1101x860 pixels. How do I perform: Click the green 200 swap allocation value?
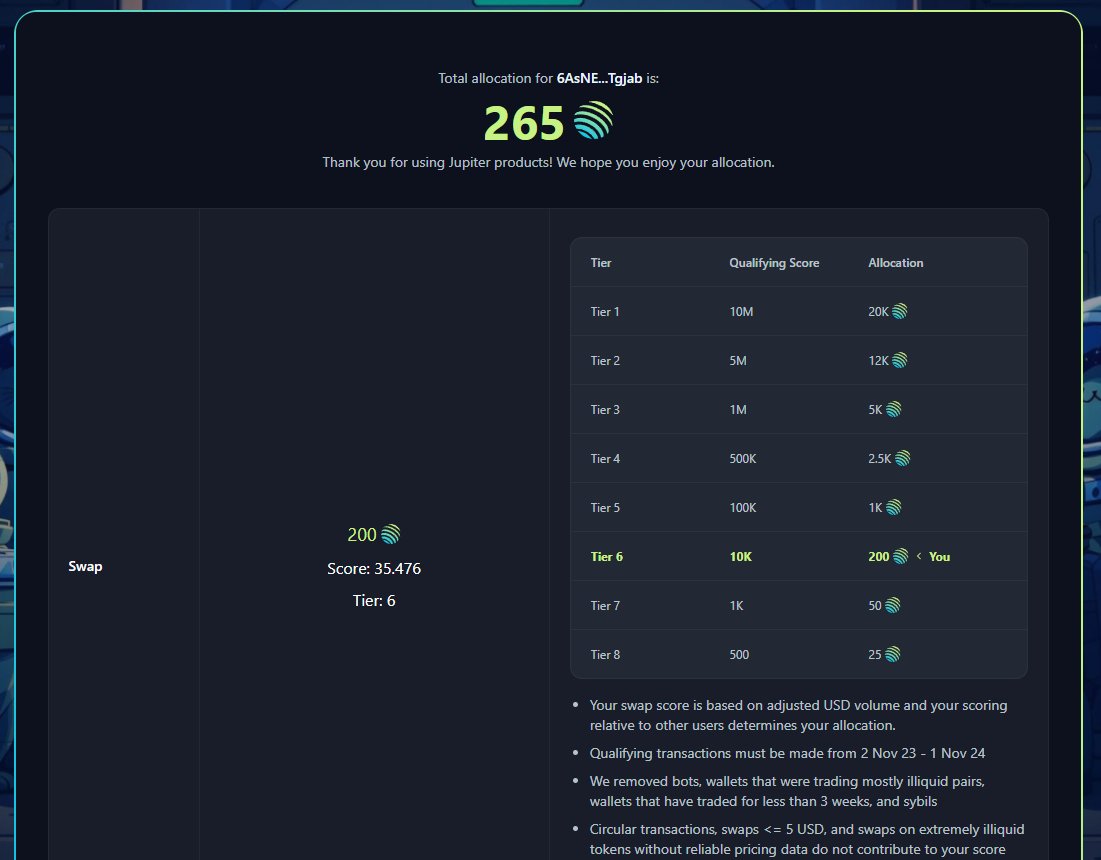coord(362,535)
